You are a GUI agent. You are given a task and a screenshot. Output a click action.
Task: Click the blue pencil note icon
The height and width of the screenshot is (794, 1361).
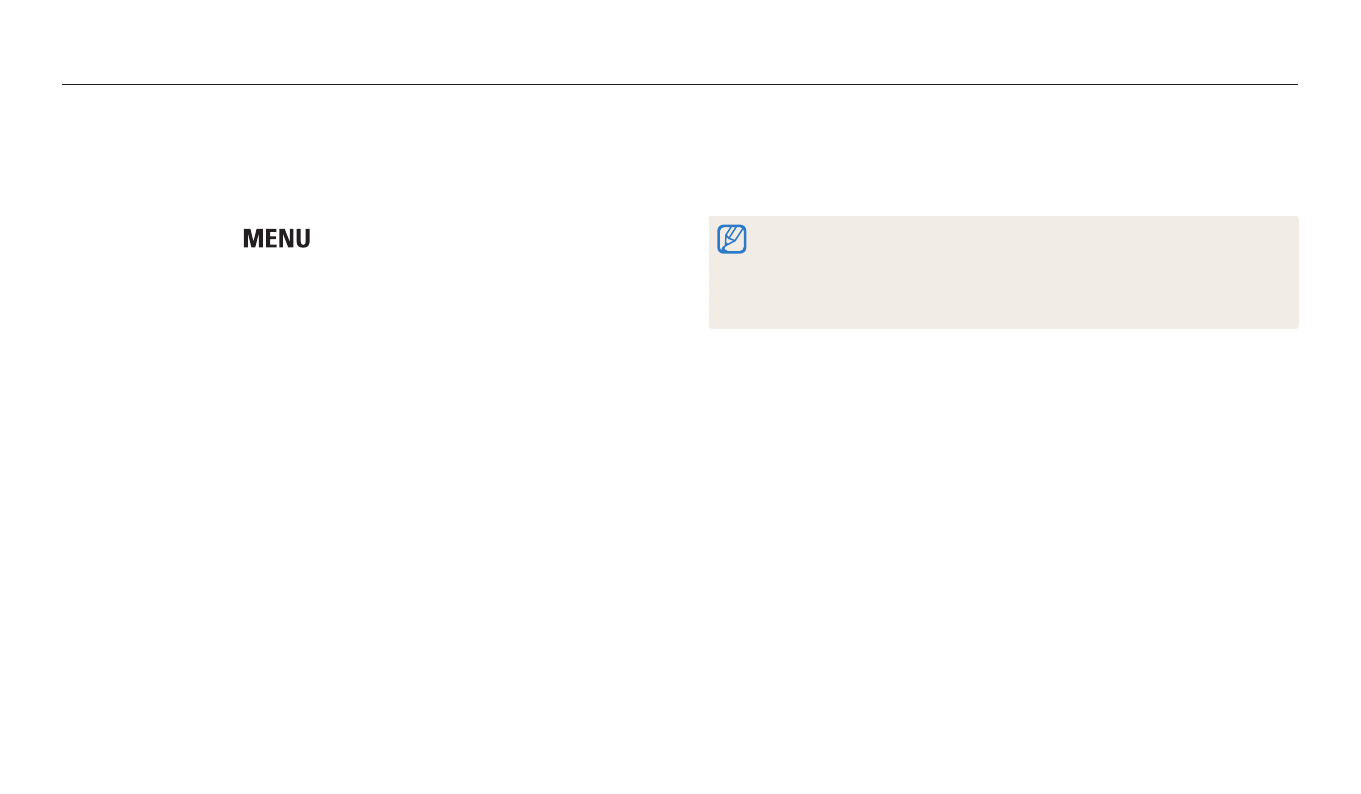coord(732,239)
